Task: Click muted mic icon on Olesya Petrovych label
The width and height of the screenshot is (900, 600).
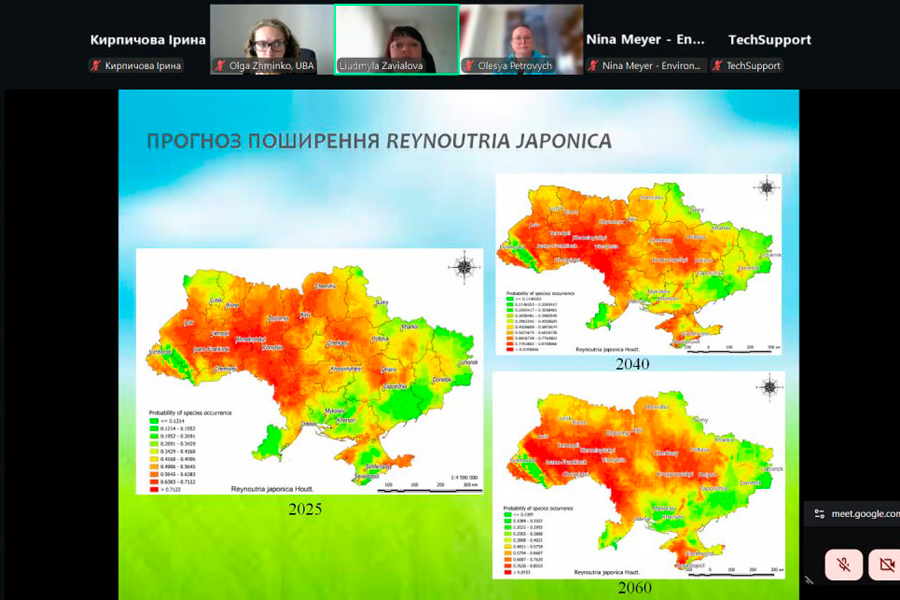Action: [469, 65]
